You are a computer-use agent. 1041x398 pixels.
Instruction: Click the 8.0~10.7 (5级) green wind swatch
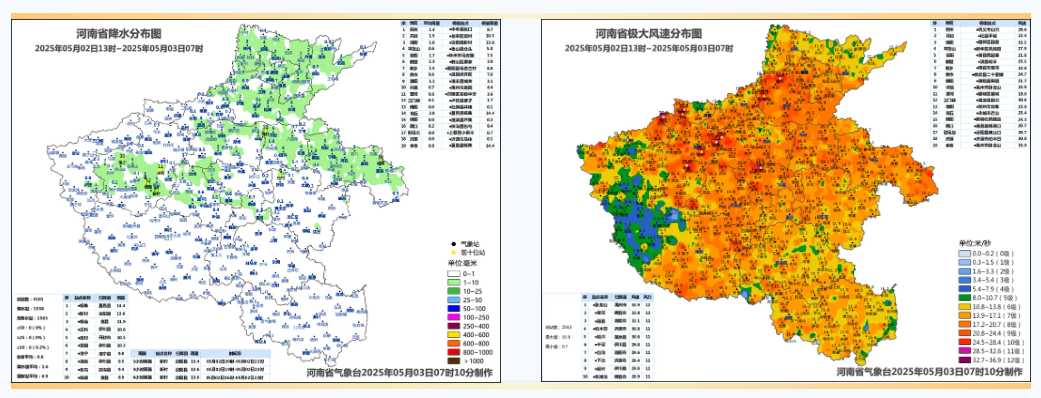pyautogui.click(x=965, y=298)
